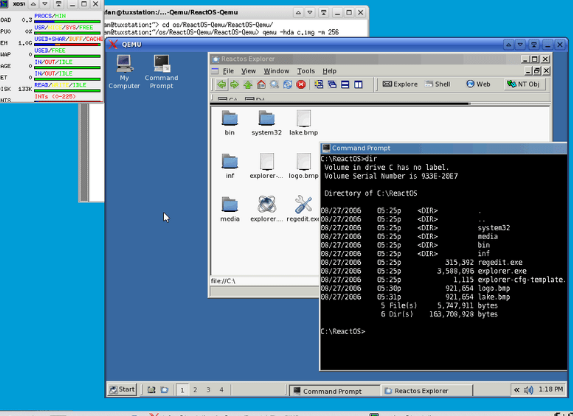
Task: Click the Reactos Explorer title bar icon
Action: point(216,59)
